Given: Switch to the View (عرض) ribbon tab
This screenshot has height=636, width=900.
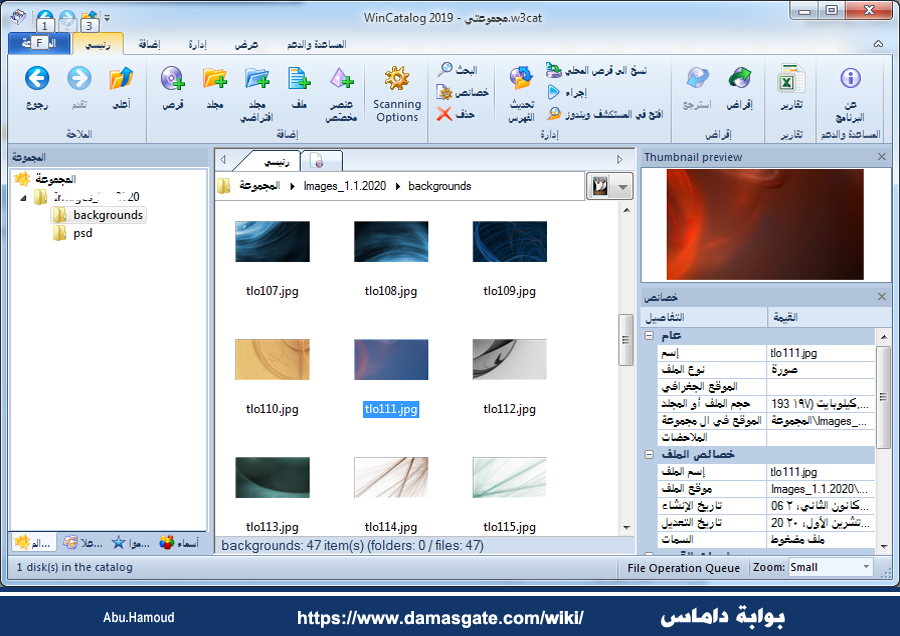Looking at the screenshot, I should click(x=246, y=44).
